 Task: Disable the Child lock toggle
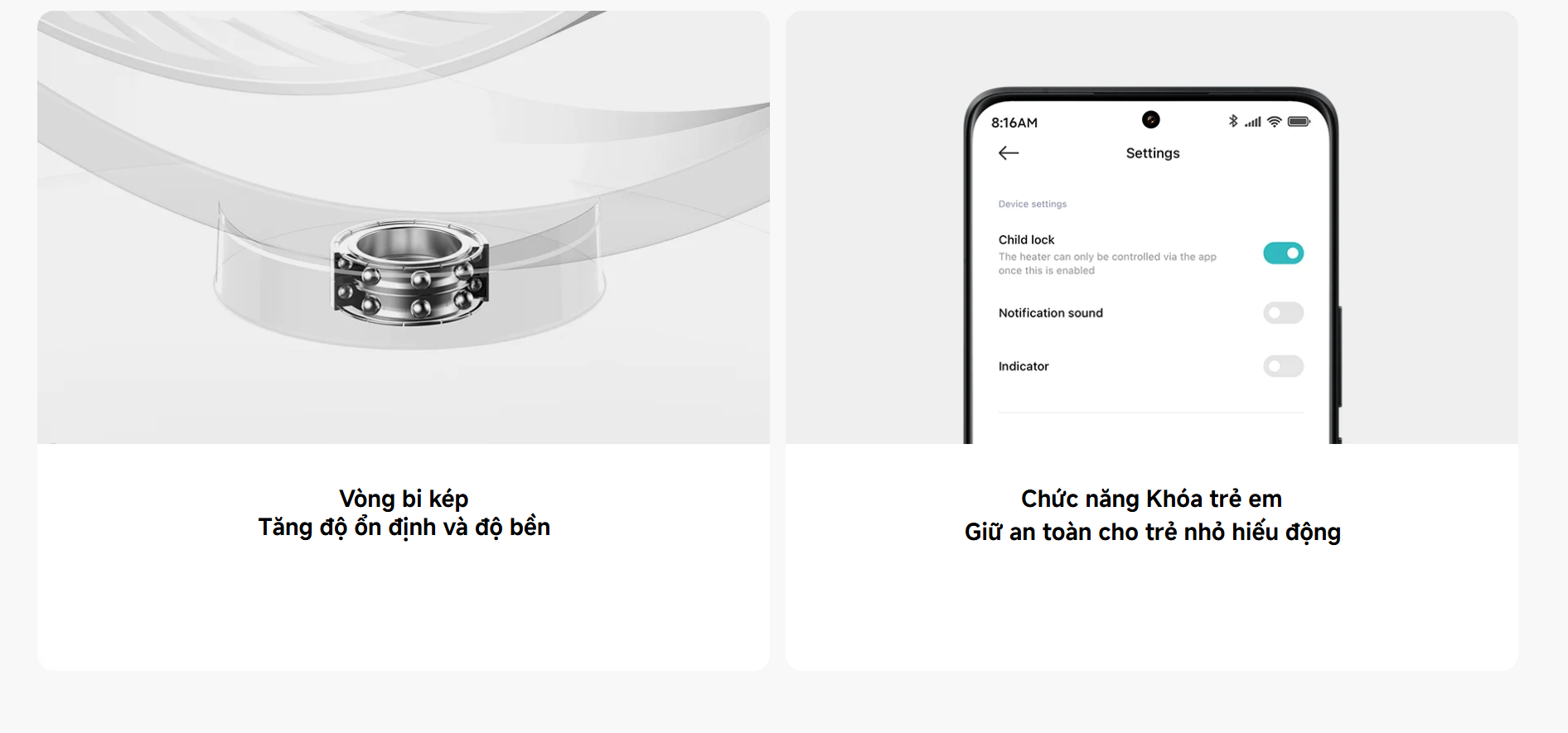point(1283,253)
